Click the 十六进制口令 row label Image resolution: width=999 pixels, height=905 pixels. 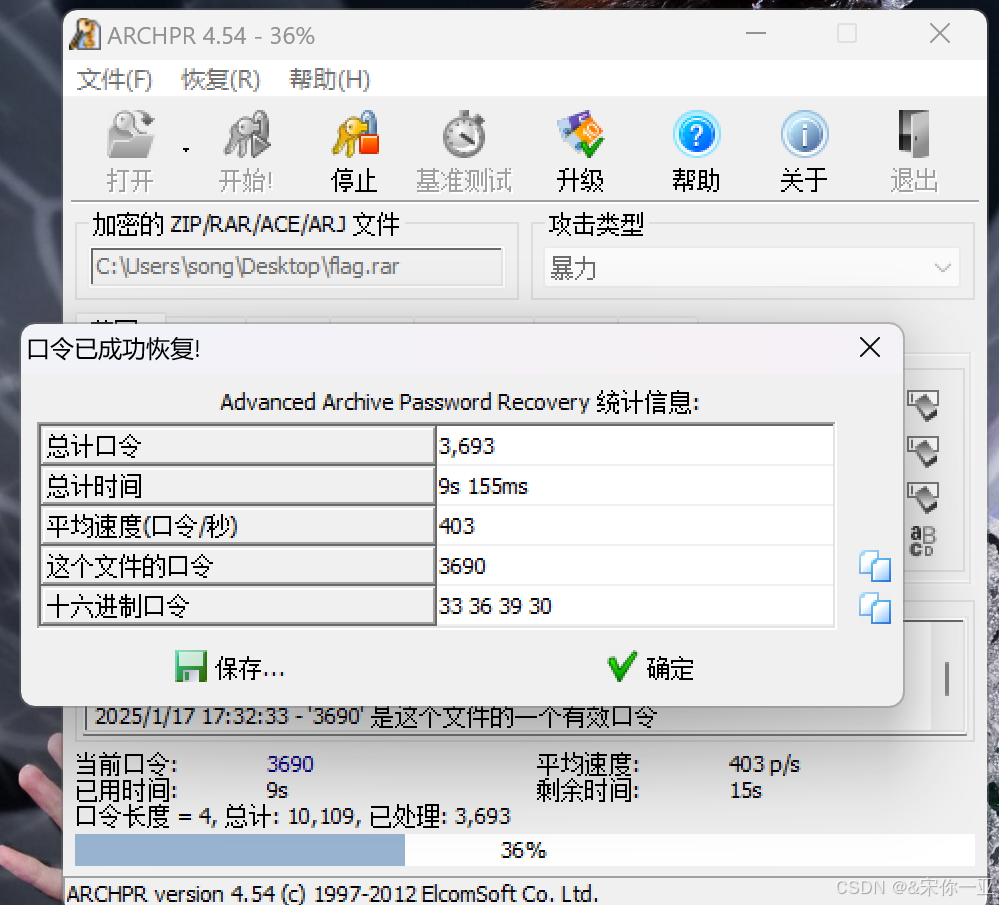coord(238,605)
